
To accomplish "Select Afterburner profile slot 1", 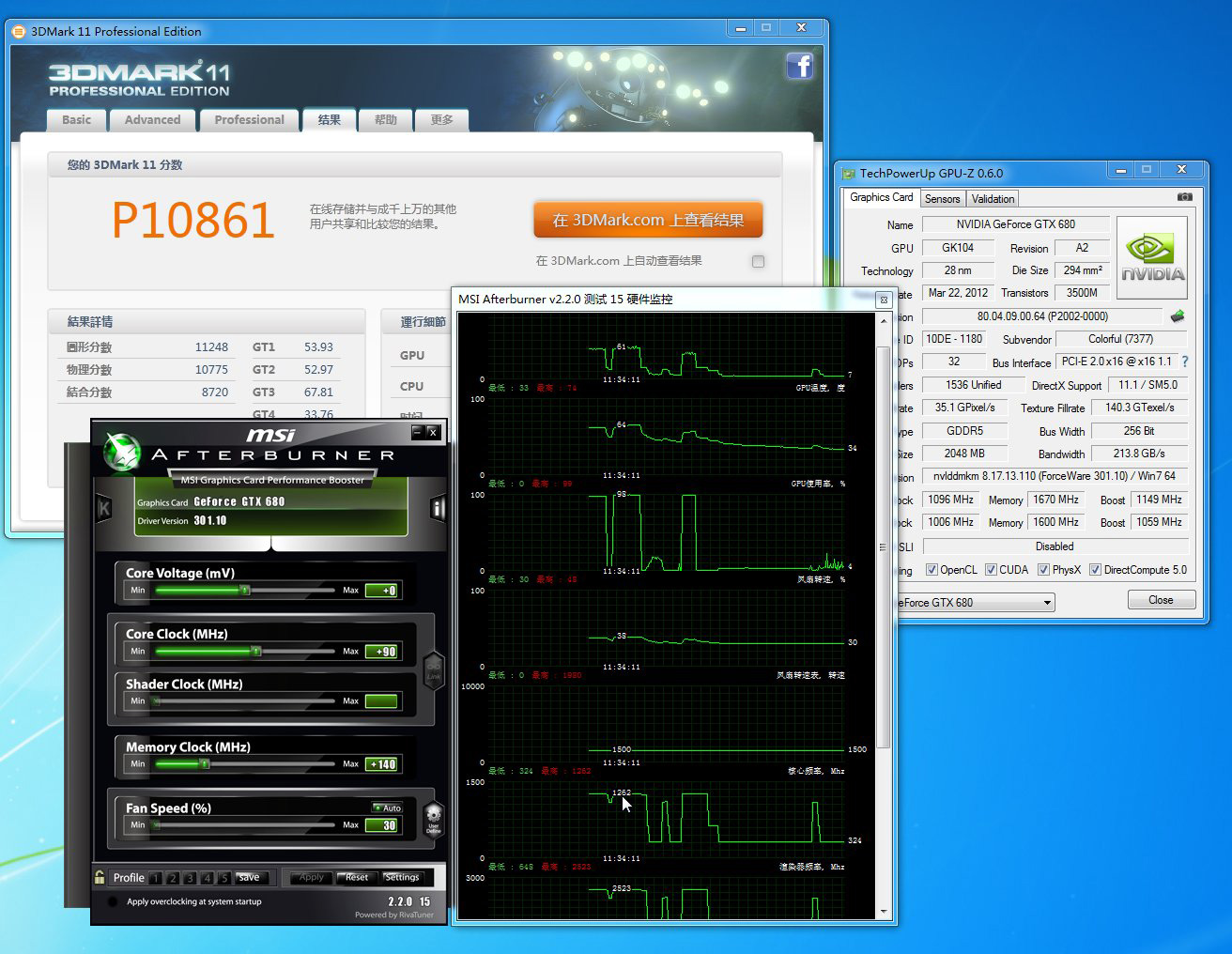I will (155, 878).
